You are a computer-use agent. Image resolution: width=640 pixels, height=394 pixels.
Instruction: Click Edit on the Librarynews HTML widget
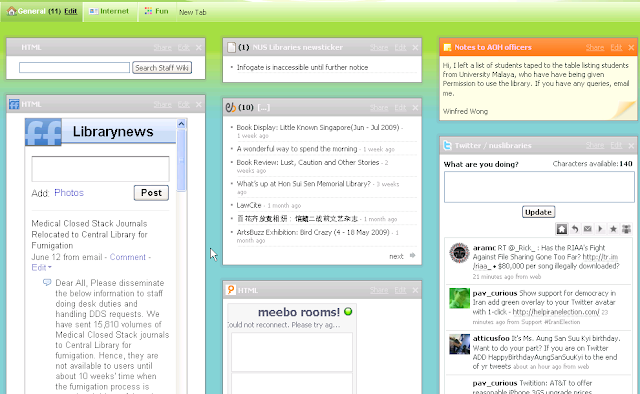[x=184, y=105]
